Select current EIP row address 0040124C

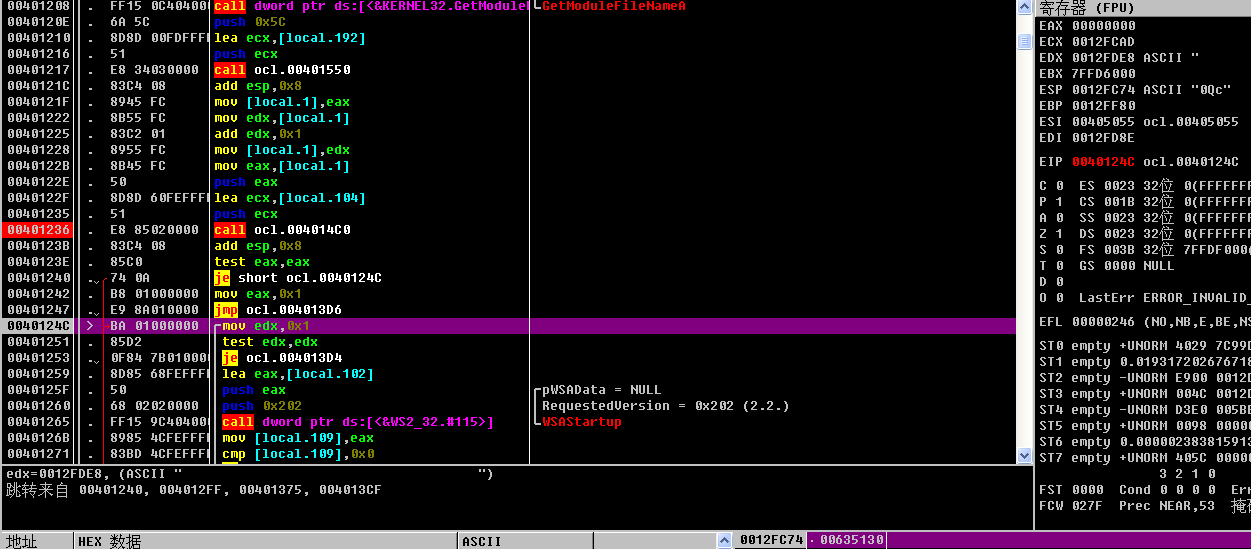(38, 326)
